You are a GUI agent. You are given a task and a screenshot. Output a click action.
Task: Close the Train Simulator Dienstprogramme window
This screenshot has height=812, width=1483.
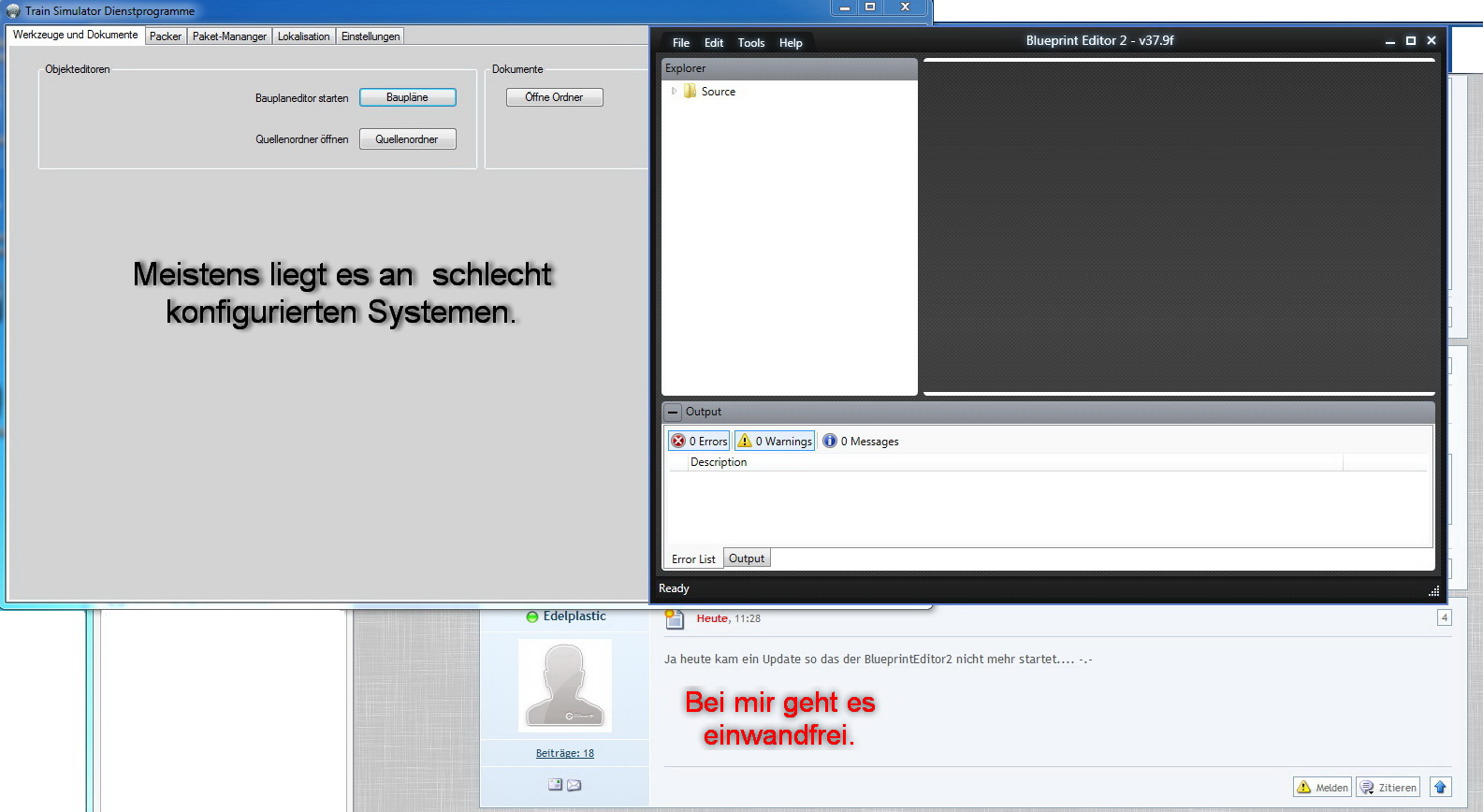905,7
